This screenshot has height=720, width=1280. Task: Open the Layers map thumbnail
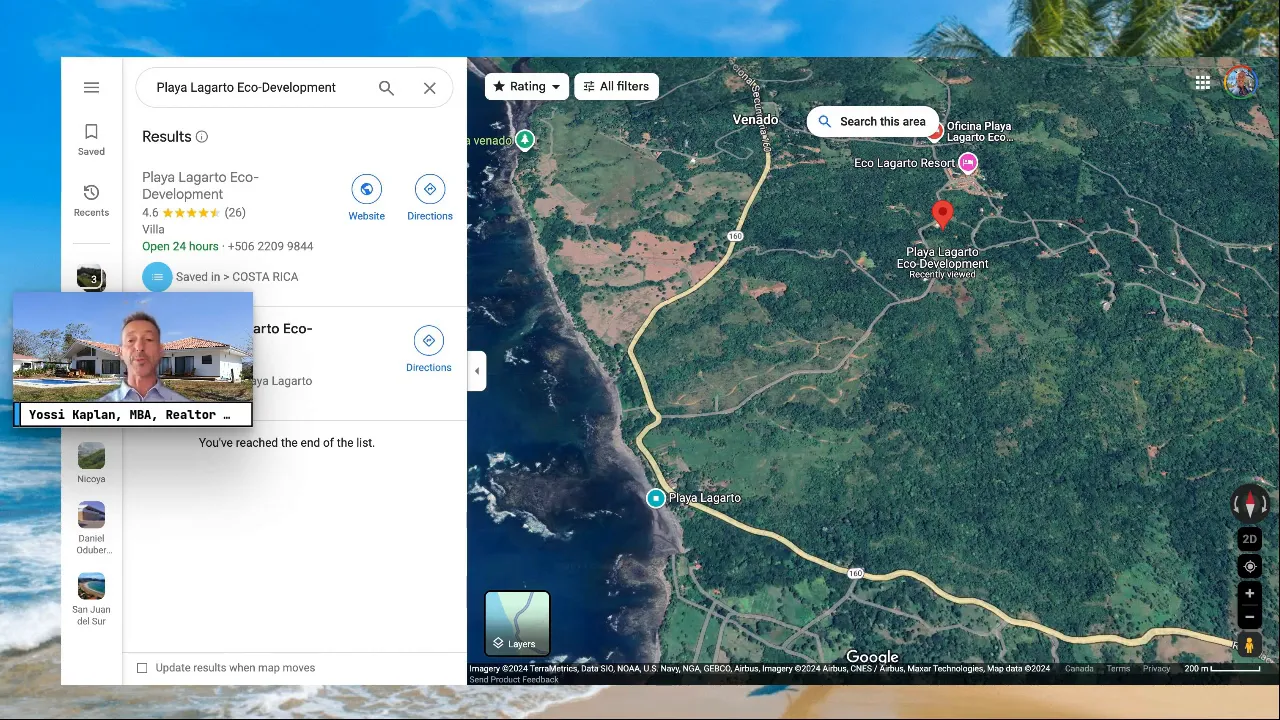click(x=517, y=623)
